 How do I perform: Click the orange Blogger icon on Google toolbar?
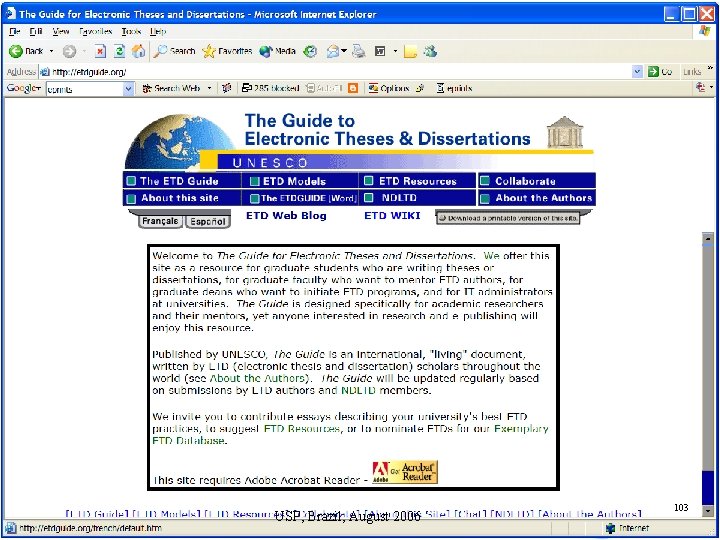click(x=353, y=88)
